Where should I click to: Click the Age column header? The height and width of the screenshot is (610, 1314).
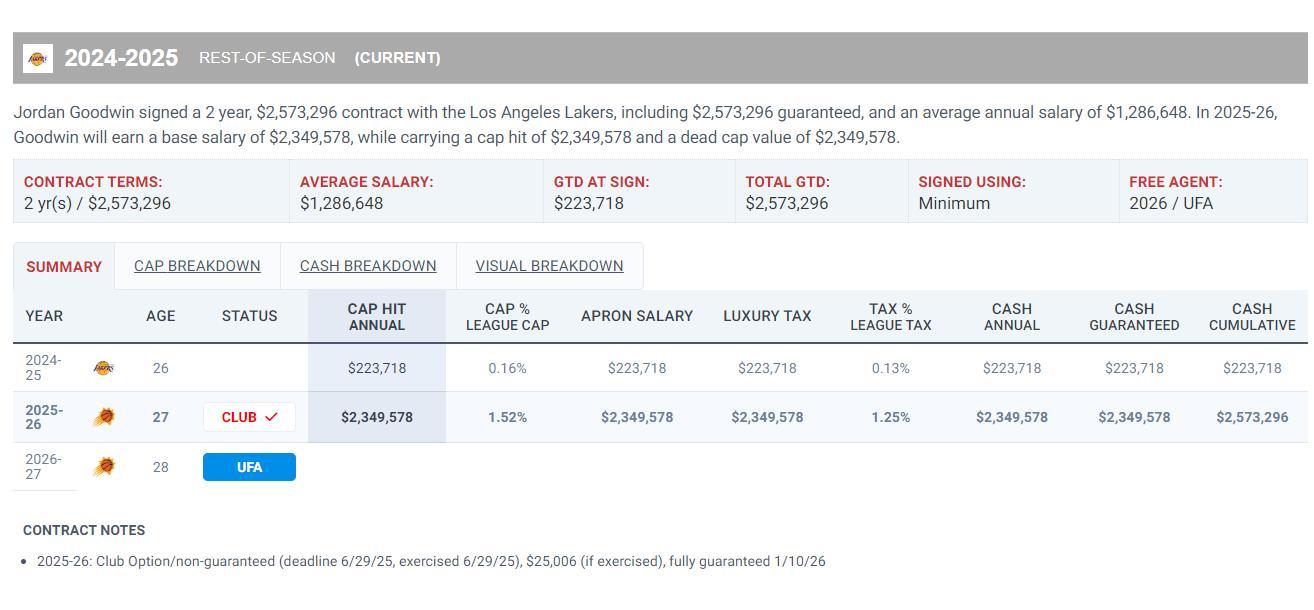160,316
